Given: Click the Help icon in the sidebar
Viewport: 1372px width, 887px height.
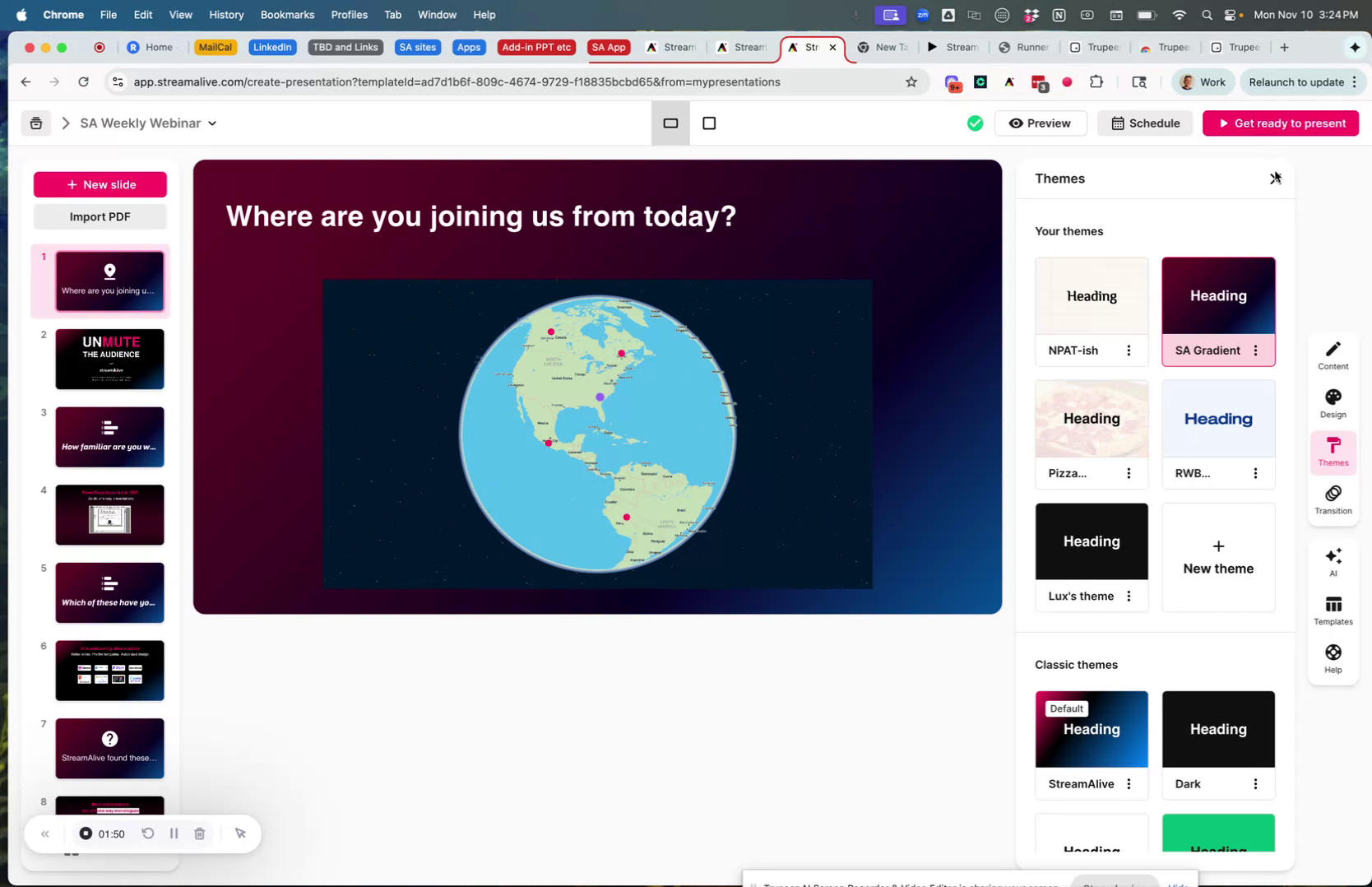Looking at the screenshot, I should (1333, 657).
